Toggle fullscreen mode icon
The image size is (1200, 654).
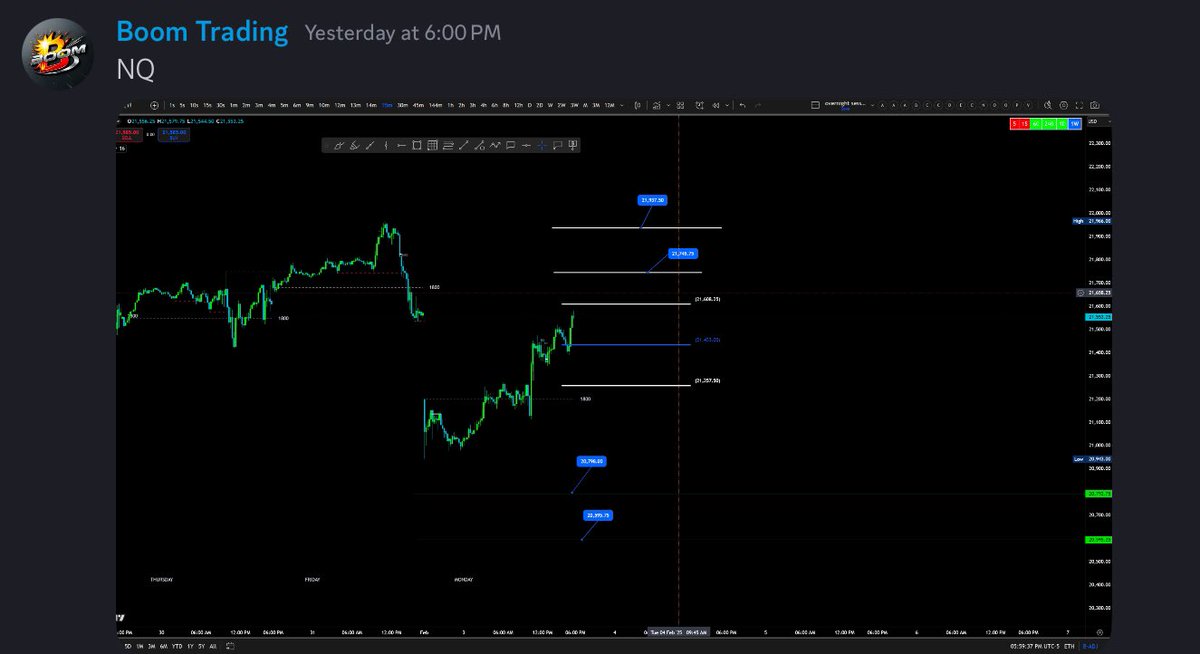tap(1079, 104)
